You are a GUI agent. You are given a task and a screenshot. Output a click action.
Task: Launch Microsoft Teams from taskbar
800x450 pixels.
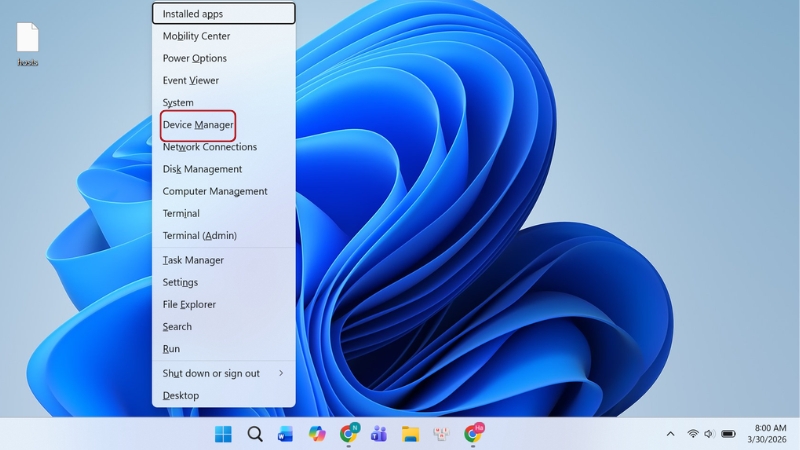[x=379, y=434]
